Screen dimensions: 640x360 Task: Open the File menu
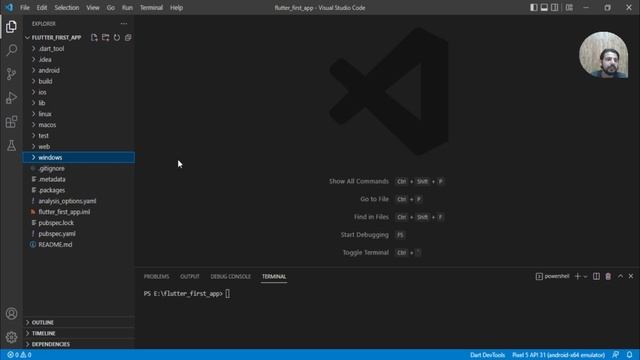(25, 7)
